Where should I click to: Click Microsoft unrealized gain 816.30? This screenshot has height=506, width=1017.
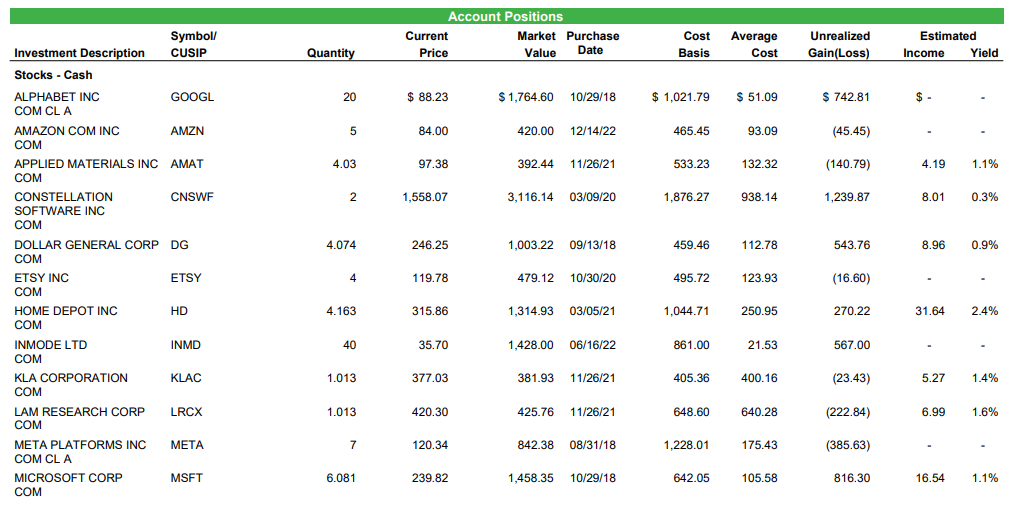(x=852, y=478)
